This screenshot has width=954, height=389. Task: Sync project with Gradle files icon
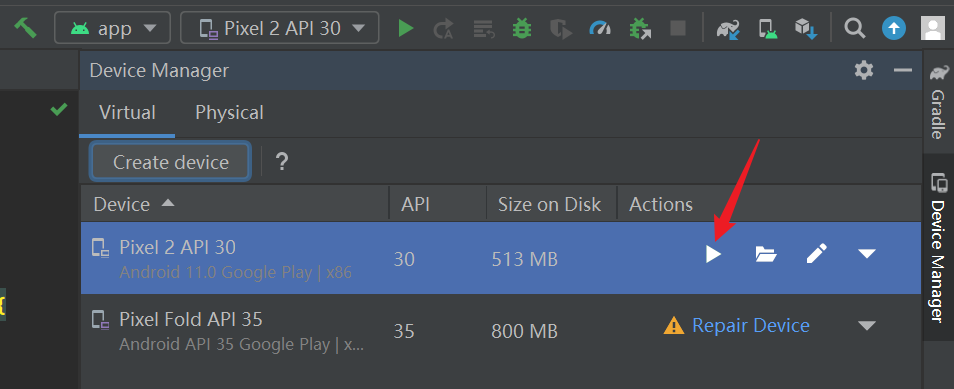pyautogui.click(x=728, y=28)
